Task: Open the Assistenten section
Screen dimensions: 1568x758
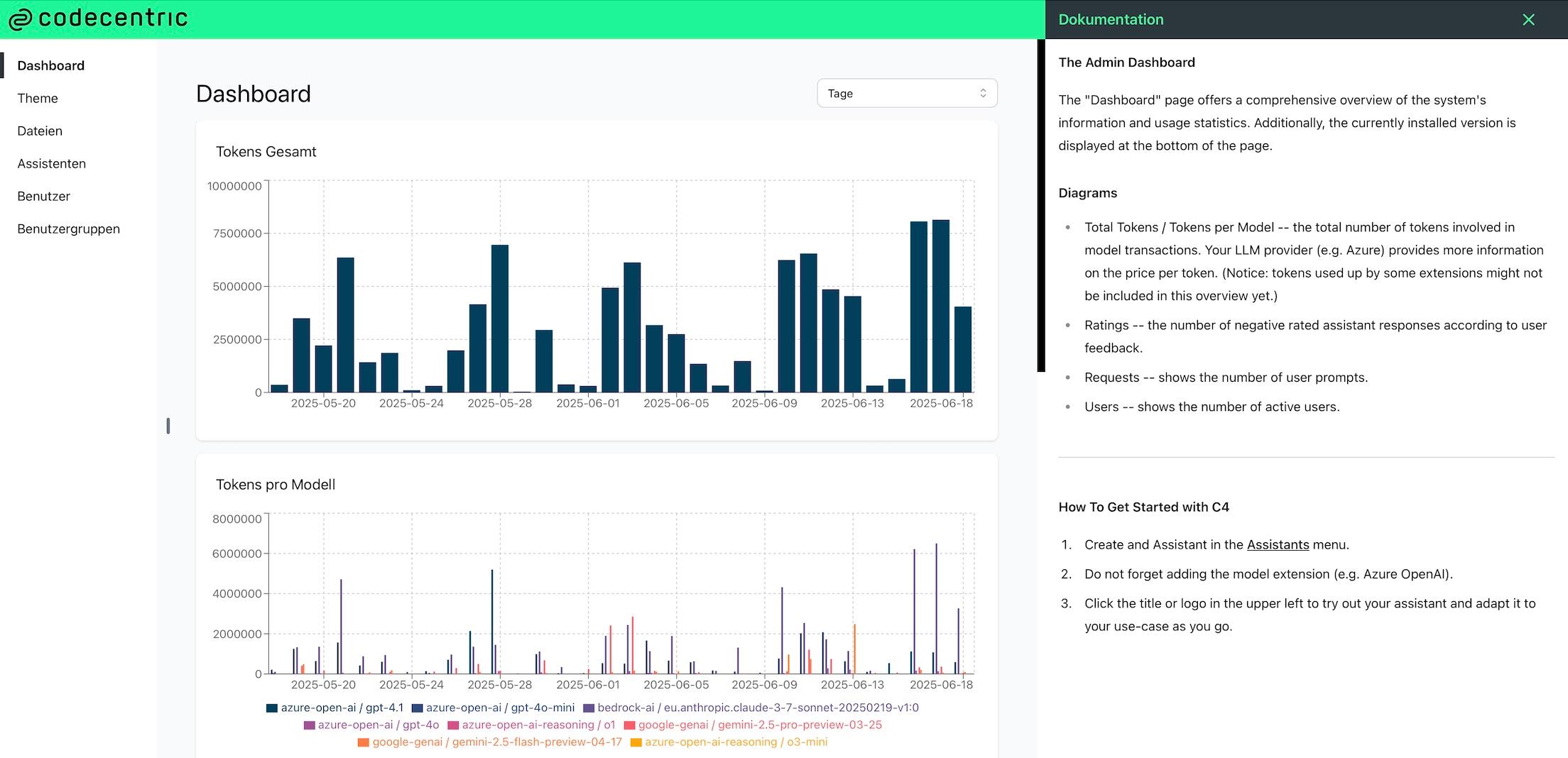Action: (51, 163)
